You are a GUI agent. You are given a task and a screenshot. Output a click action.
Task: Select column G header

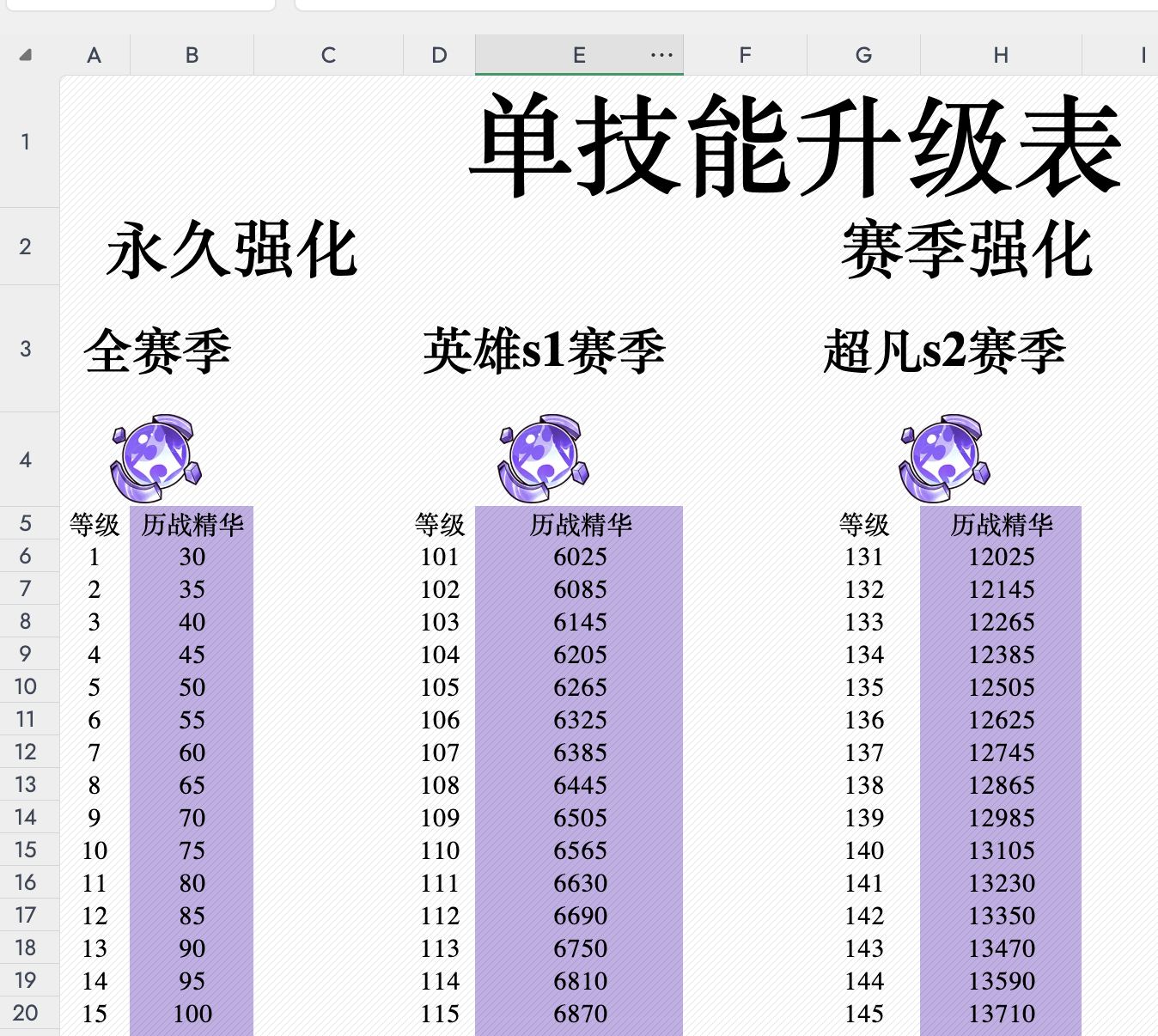pyautogui.click(x=863, y=55)
